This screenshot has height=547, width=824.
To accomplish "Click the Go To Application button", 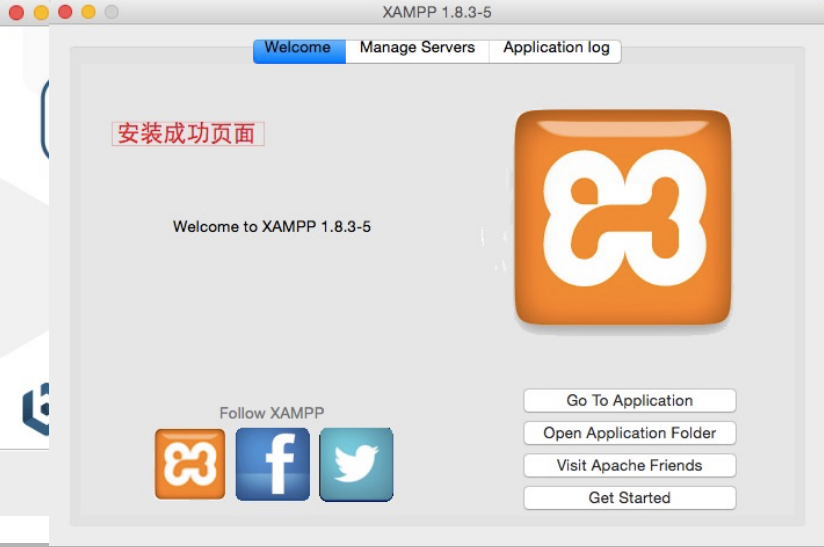I will pos(630,400).
